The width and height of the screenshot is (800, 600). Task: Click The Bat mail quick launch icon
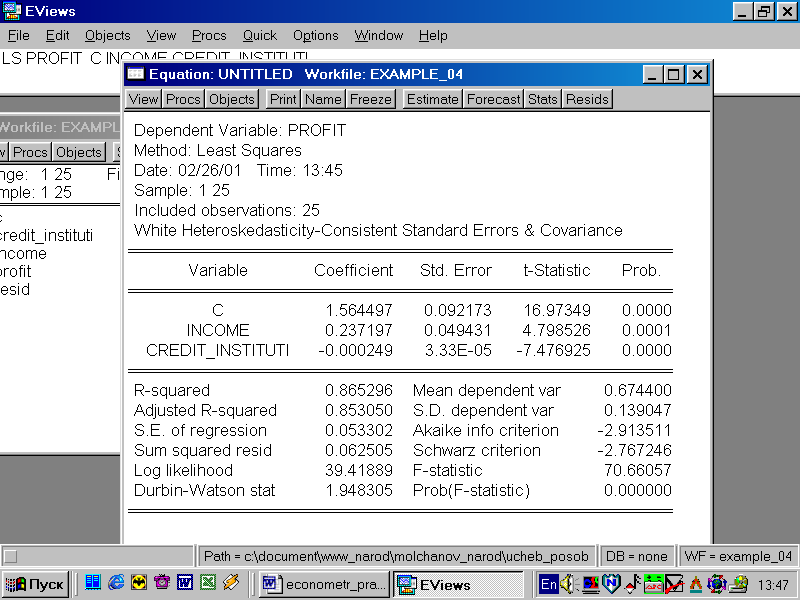(139, 583)
